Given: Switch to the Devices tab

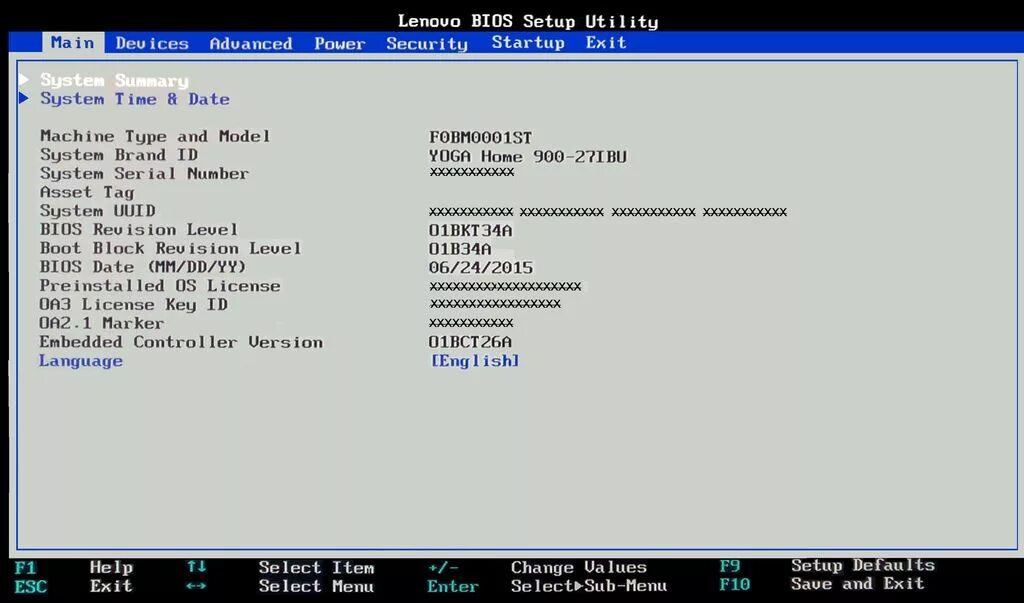Looking at the screenshot, I should click(151, 43).
